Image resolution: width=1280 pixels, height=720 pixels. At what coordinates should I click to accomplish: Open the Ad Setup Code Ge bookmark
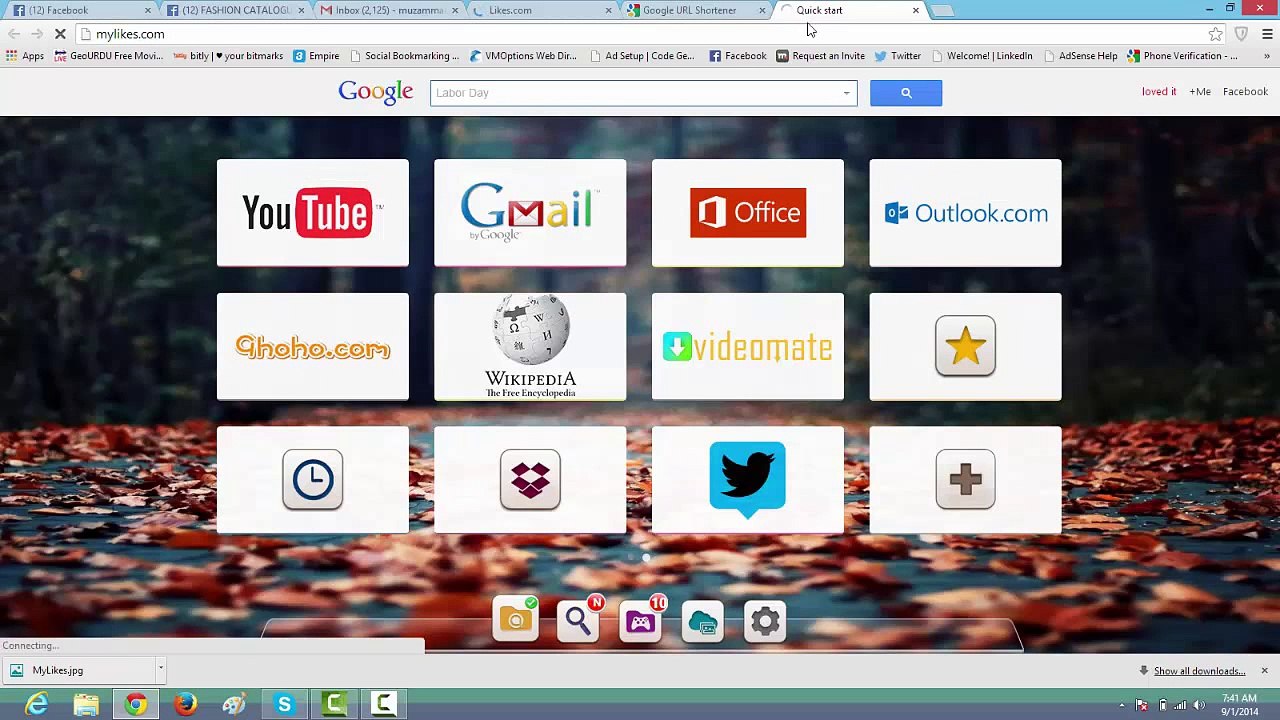pyautogui.click(x=641, y=56)
